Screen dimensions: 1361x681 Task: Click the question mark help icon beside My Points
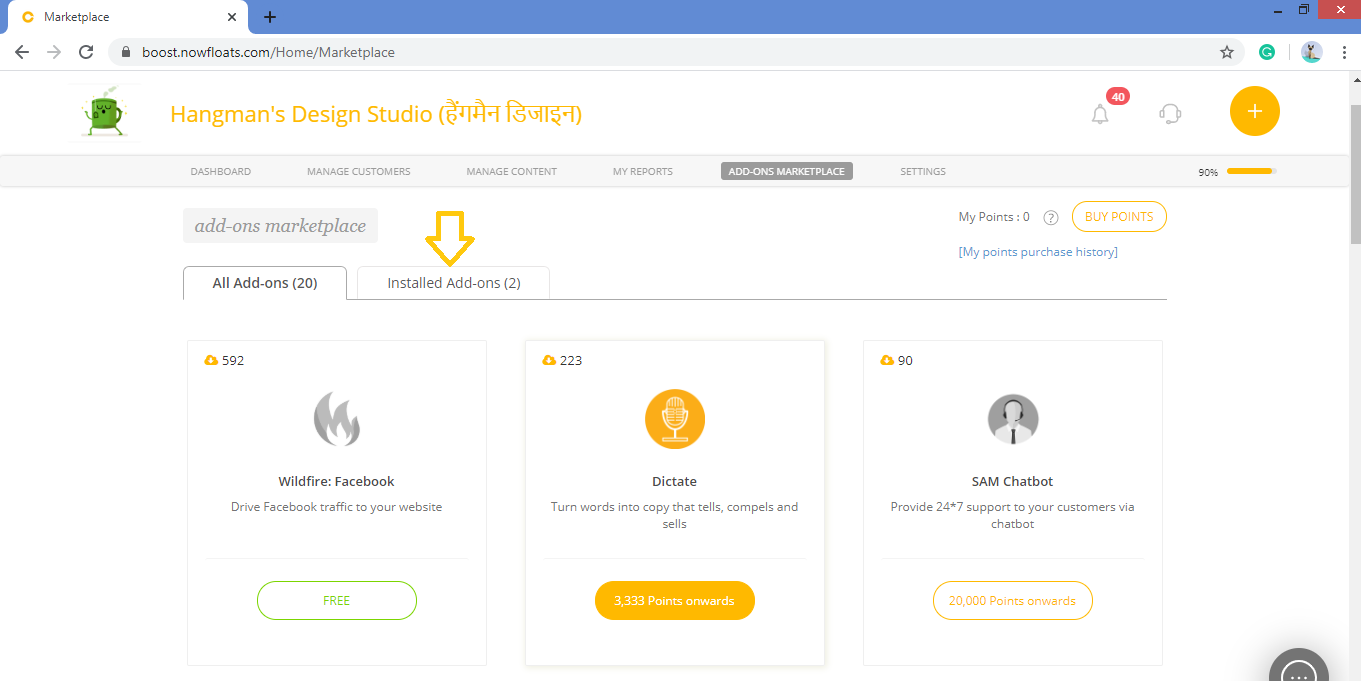(x=1051, y=218)
